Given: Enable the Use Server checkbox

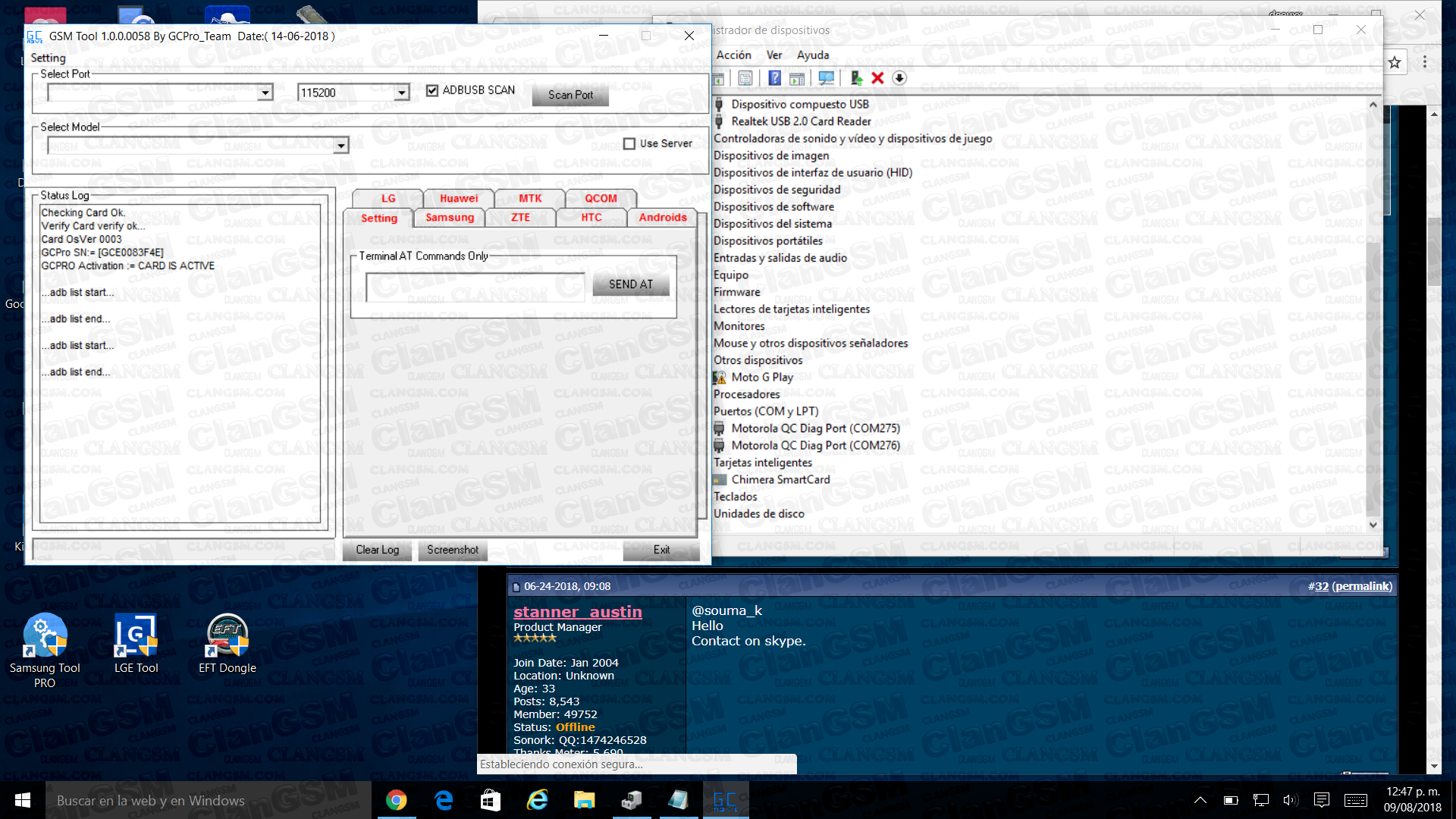Looking at the screenshot, I should (x=629, y=143).
